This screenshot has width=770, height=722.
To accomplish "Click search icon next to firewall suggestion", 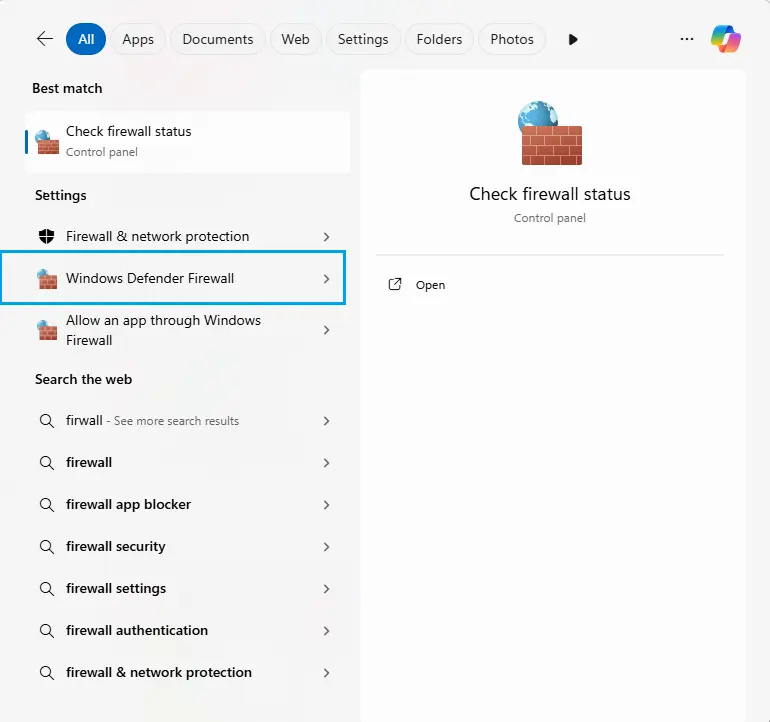I will [x=47, y=463].
